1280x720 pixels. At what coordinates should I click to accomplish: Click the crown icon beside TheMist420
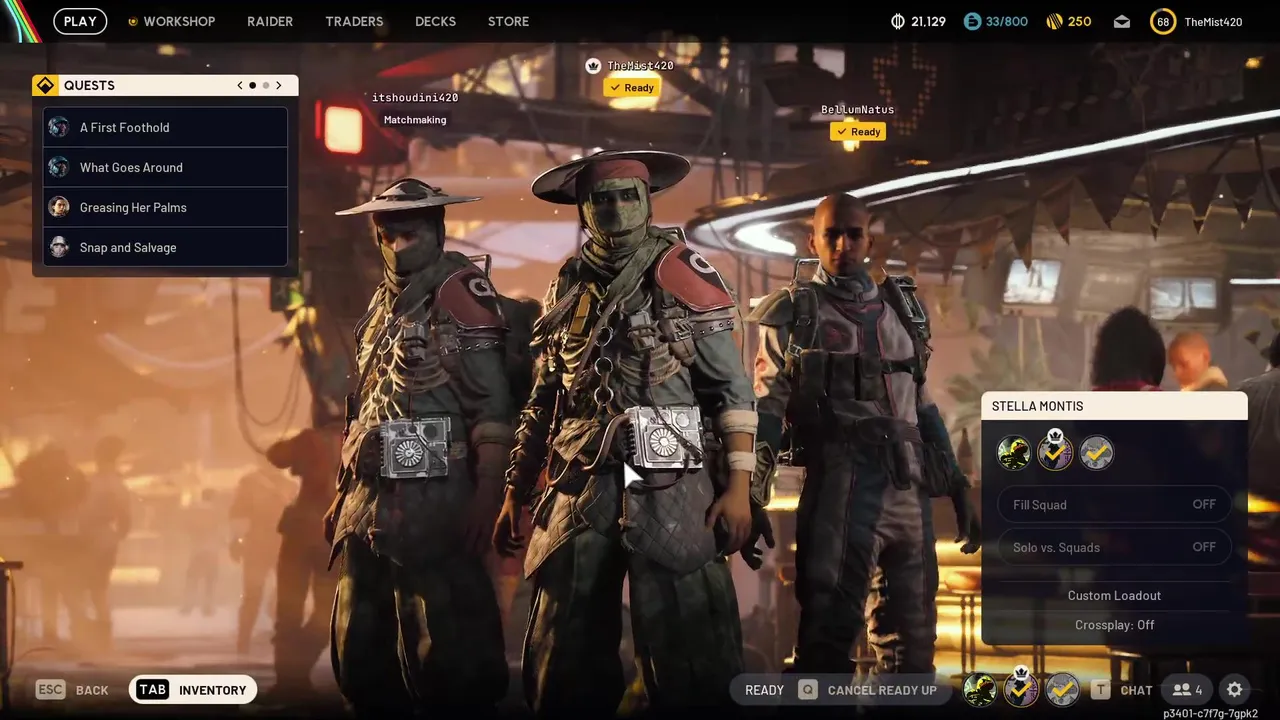coord(593,65)
